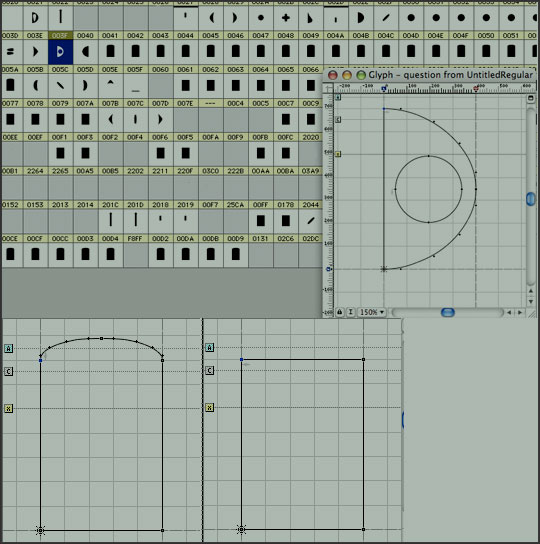This screenshot has width=540, height=544.
Task: Select the empty glyph cell F8FF
Action: (135, 255)
